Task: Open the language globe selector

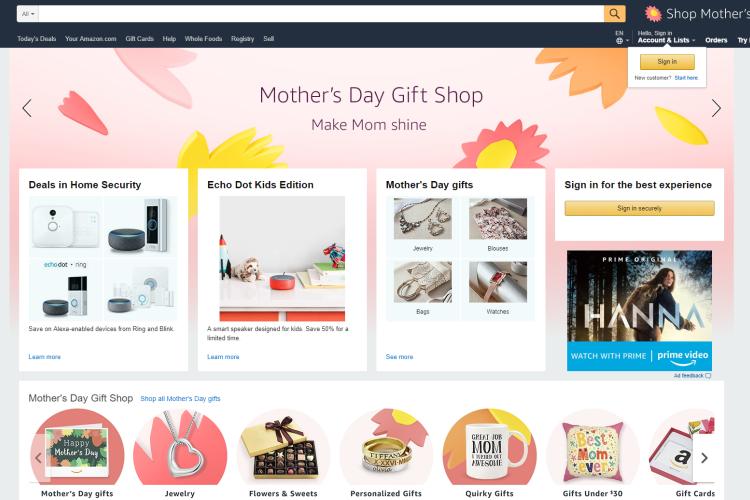Action: [x=621, y=41]
